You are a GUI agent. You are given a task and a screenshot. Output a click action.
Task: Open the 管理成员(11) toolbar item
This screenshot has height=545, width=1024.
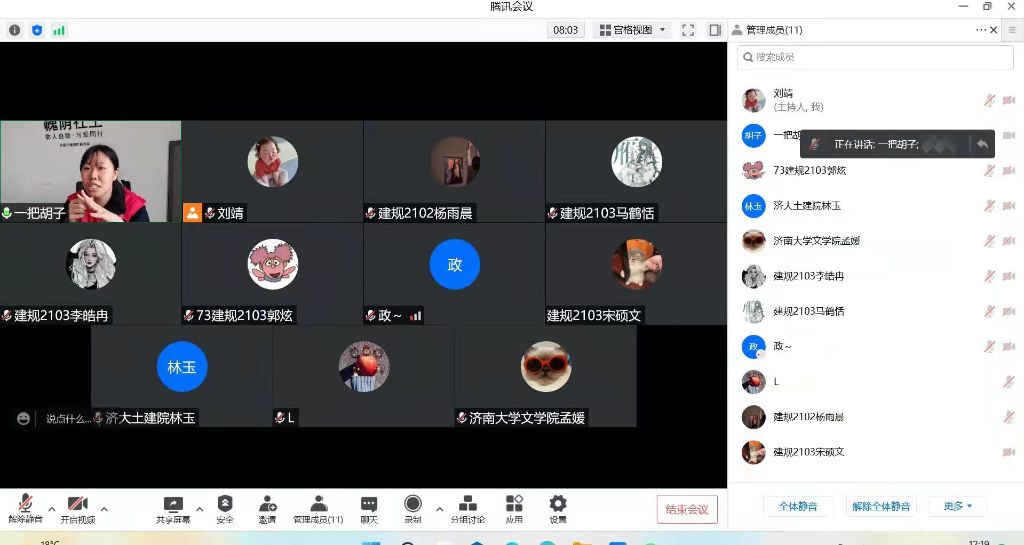(x=318, y=507)
